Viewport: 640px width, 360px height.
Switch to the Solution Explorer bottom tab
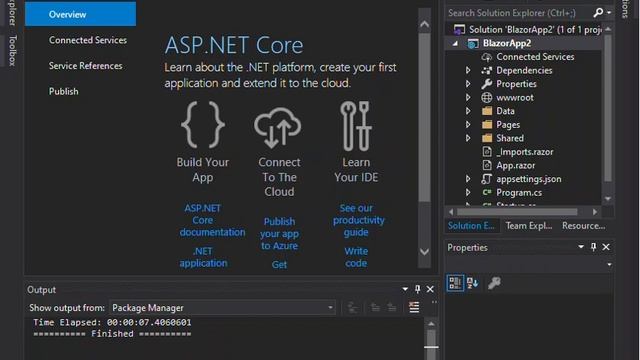(472, 226)
